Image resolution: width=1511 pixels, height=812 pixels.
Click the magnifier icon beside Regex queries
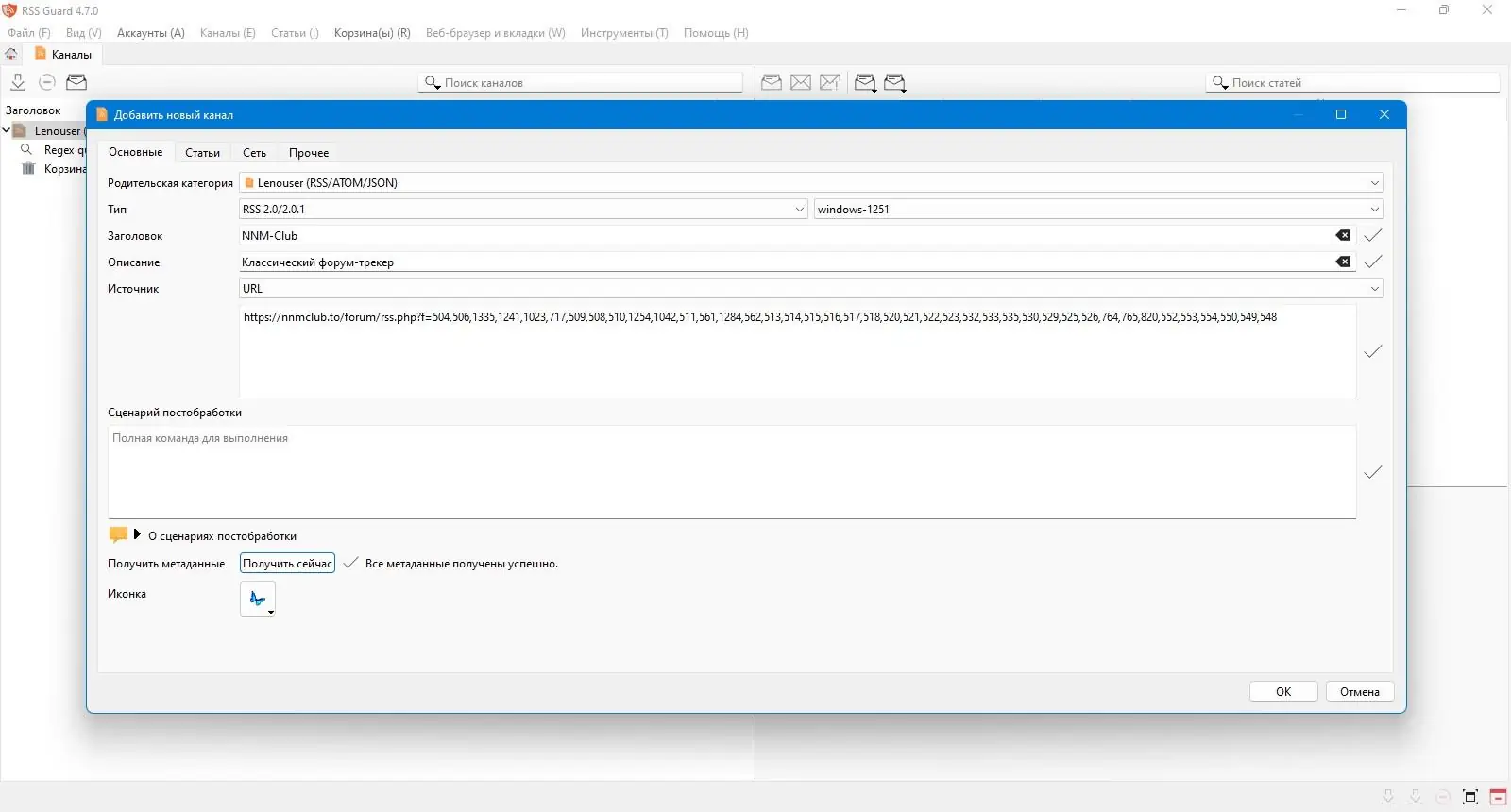26,149
